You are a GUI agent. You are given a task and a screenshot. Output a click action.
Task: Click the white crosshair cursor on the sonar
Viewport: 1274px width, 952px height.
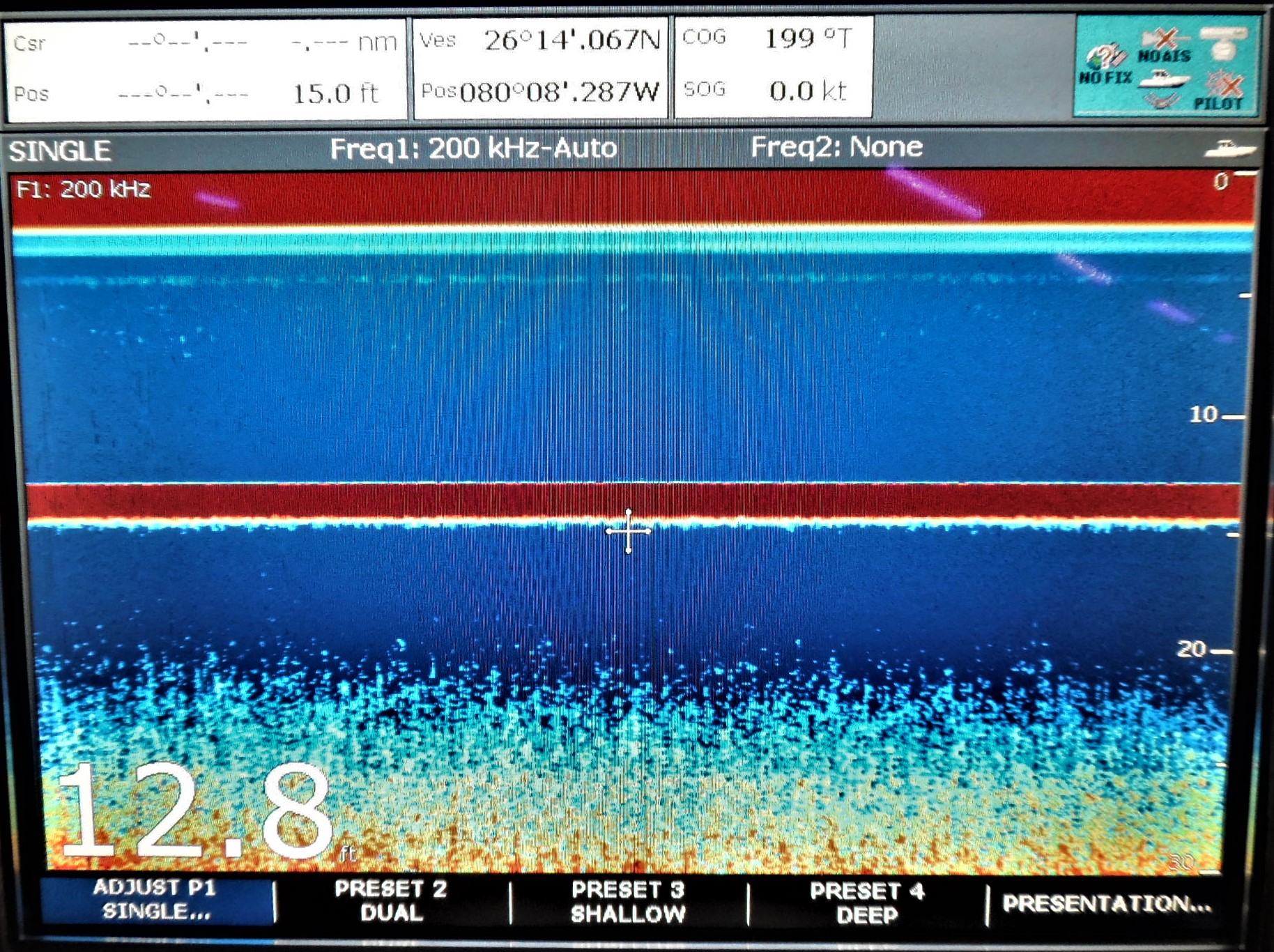point(629,531)
